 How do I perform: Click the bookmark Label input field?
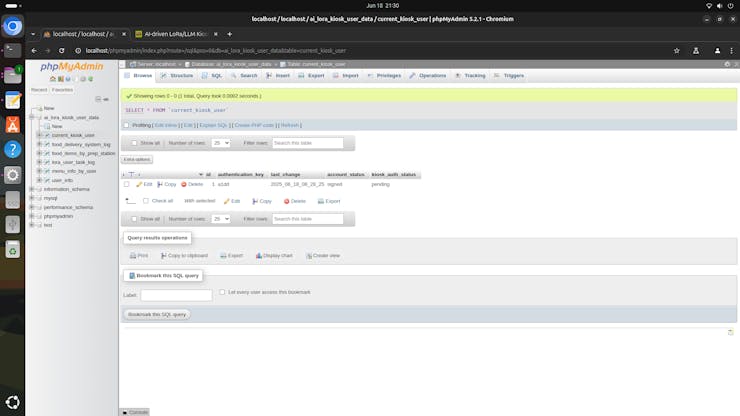coord(177,295)
